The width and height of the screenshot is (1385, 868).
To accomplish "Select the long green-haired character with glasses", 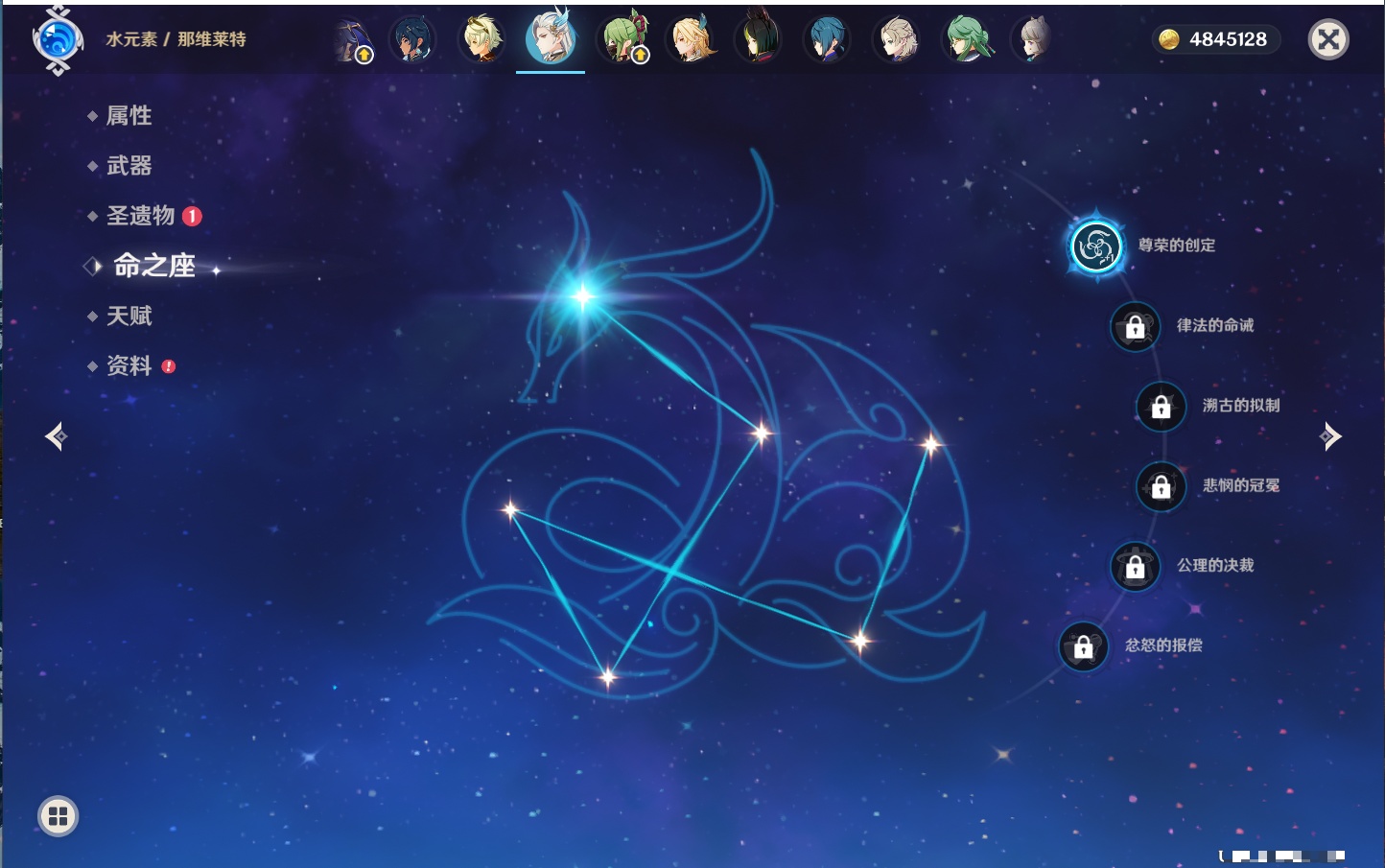I will pos(967,39).
